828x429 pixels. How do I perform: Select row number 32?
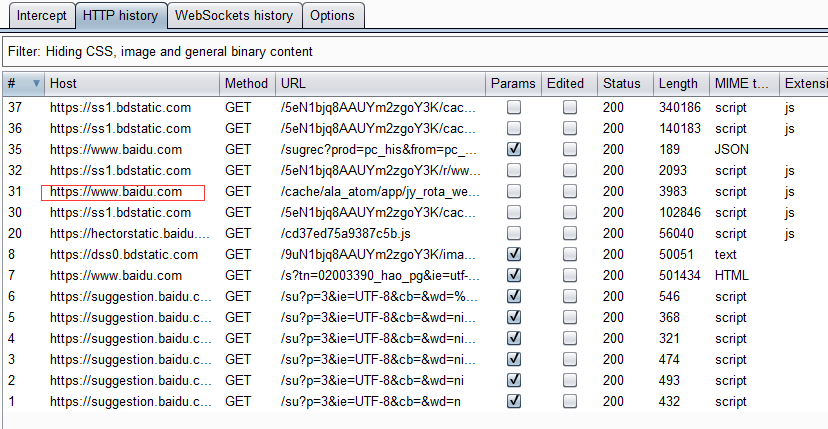[x=15, y=171]
